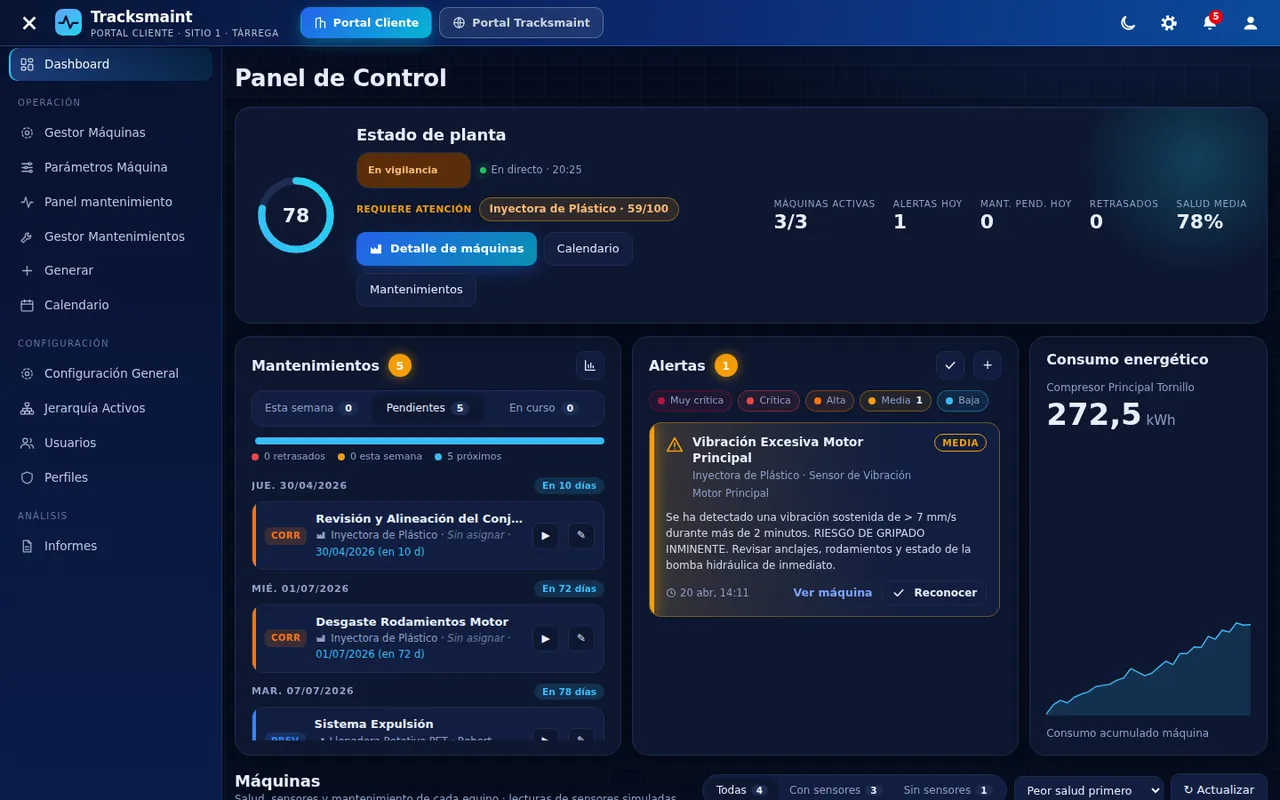The width and height of the screenshot is (1280, 800).
Task: Open Gestor Máquinas in sidebar
Action: [x=111, y=133]
